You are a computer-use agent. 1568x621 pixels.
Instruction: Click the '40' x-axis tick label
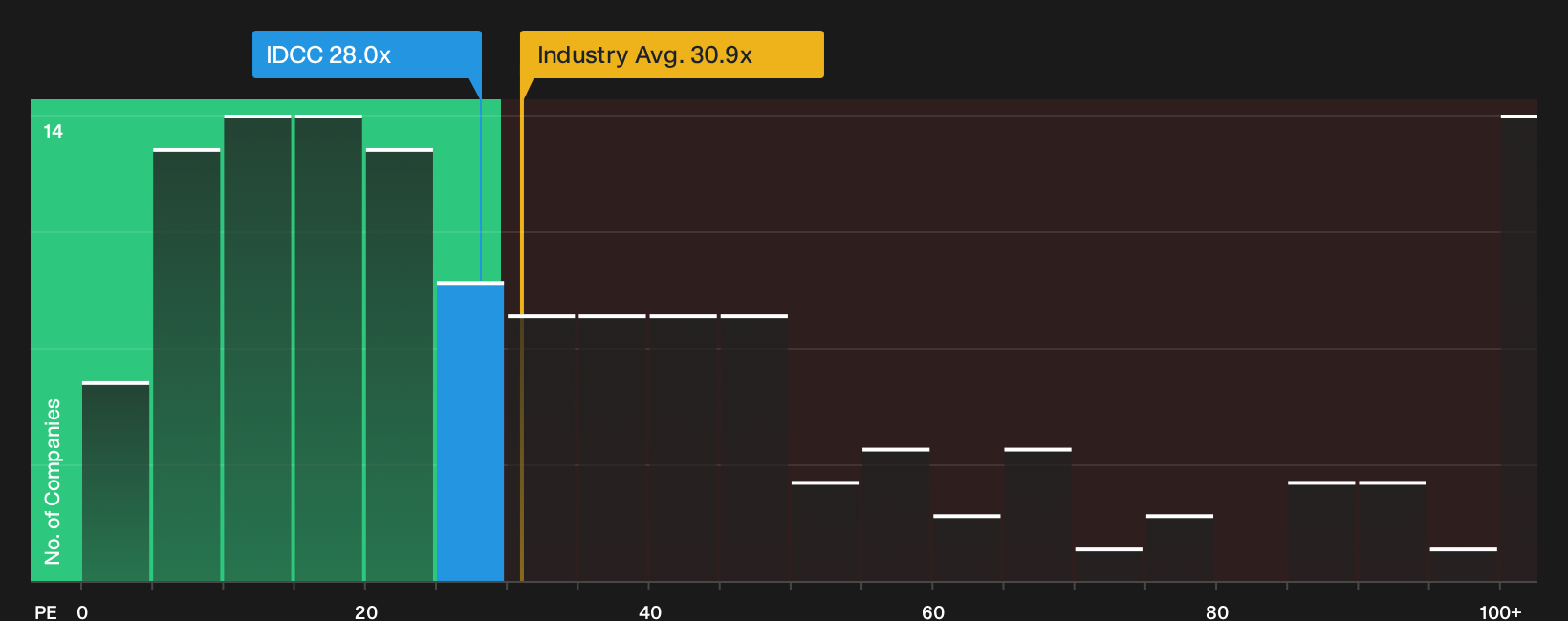[649, 611]
